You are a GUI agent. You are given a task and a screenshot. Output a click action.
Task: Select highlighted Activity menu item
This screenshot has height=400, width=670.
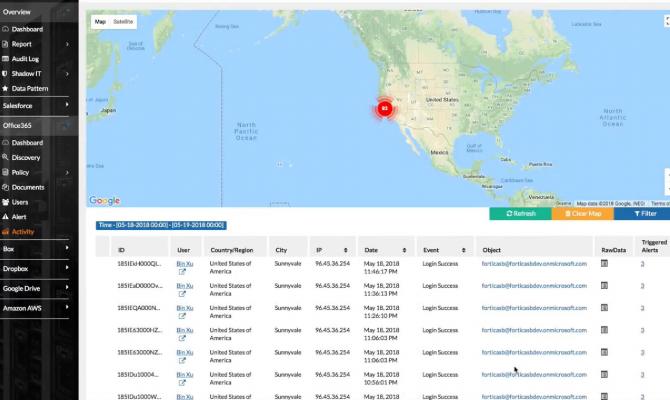[23, 232]
